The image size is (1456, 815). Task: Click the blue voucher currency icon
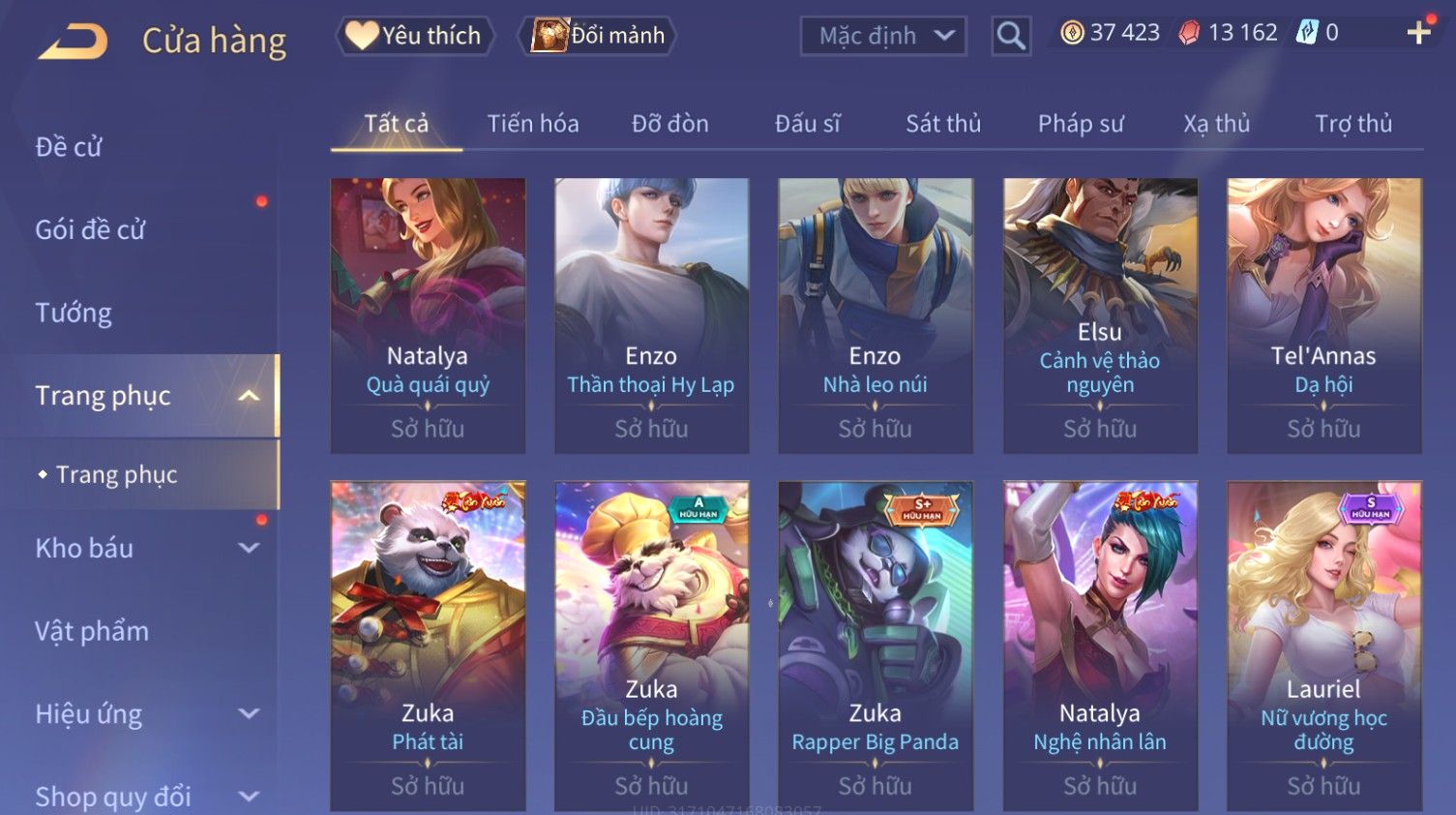point(1308,33)
